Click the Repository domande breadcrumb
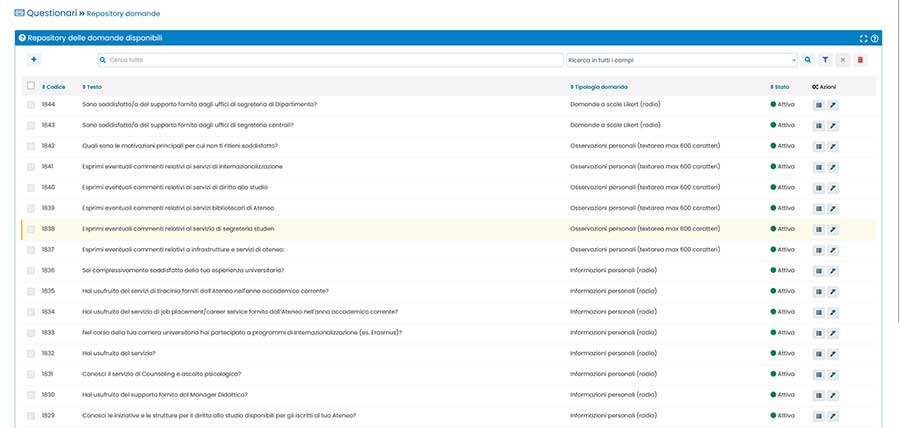 click(x=123, y=14)
